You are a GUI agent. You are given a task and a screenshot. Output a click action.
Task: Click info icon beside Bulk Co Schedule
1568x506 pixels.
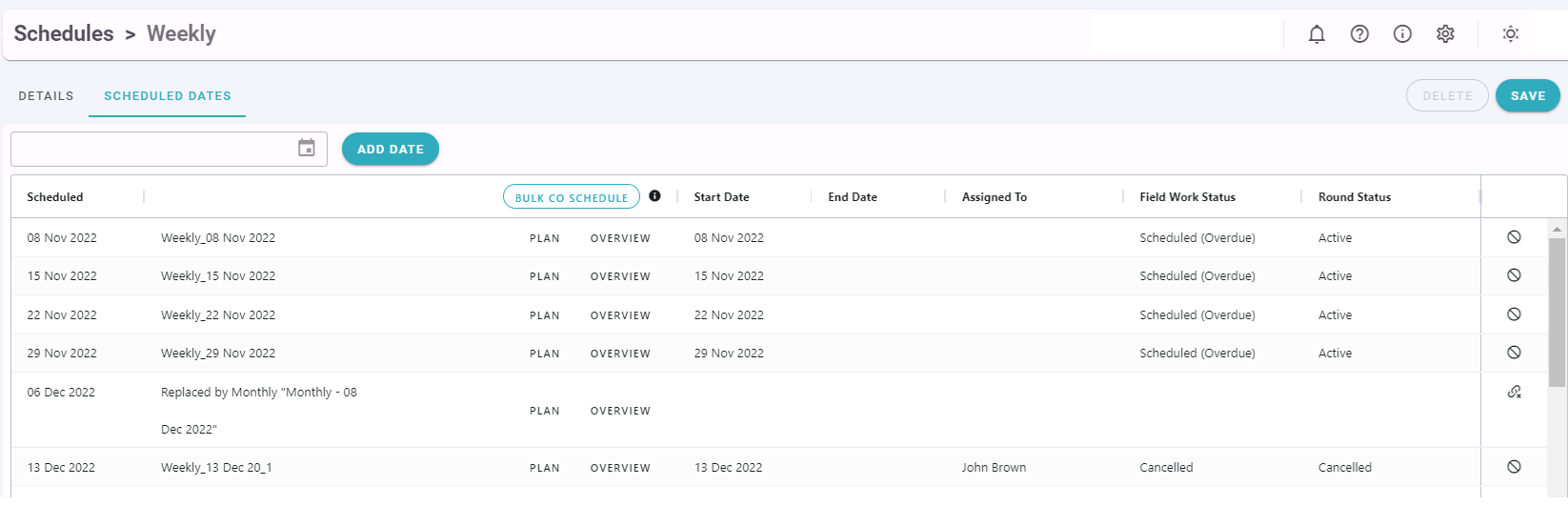654,195
